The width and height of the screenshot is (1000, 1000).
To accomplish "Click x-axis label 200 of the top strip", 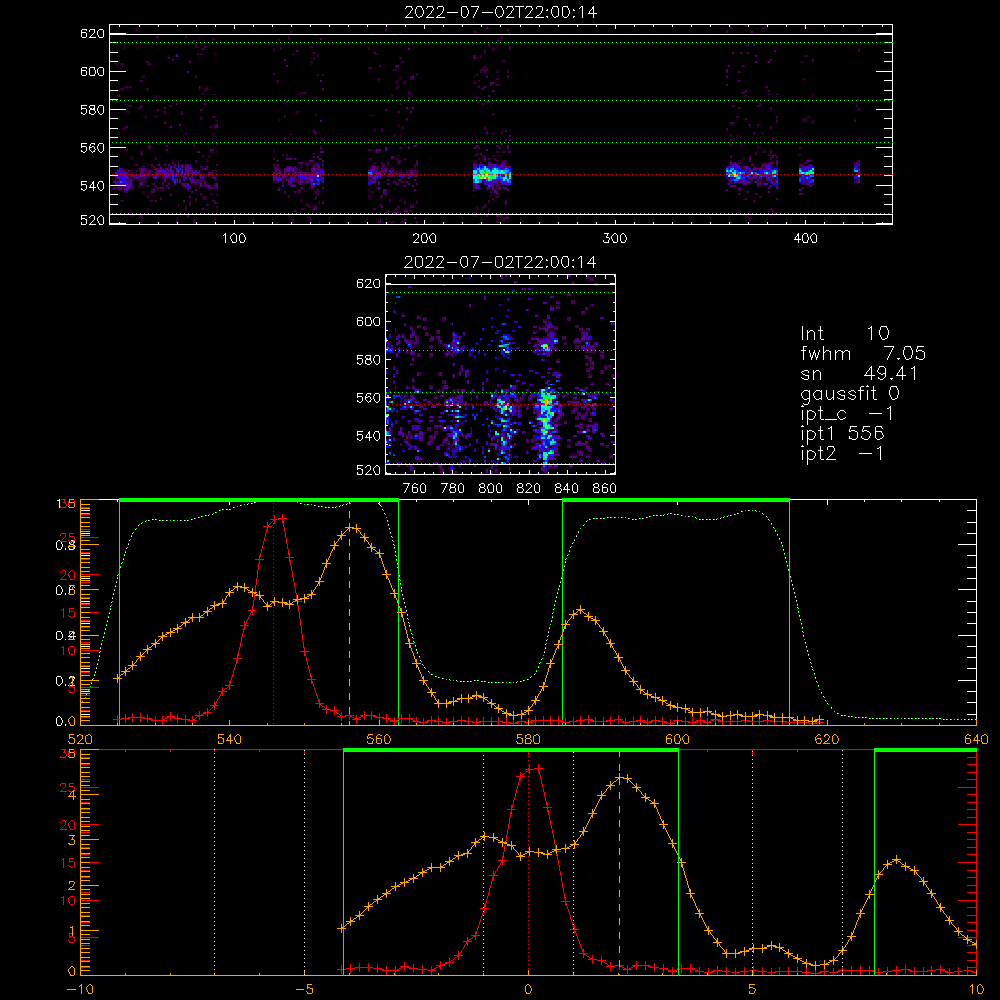I will coord(424,239).
